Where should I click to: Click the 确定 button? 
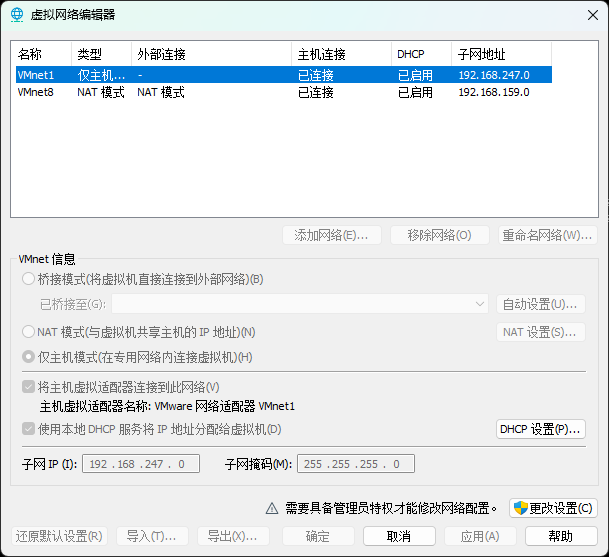pos(317,536)
